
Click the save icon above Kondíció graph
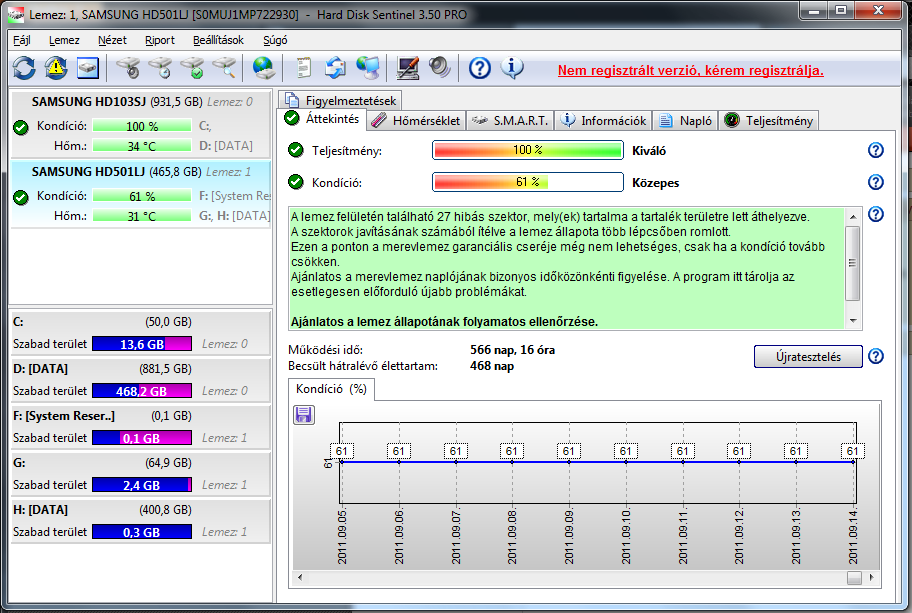(x=304, y=415)
